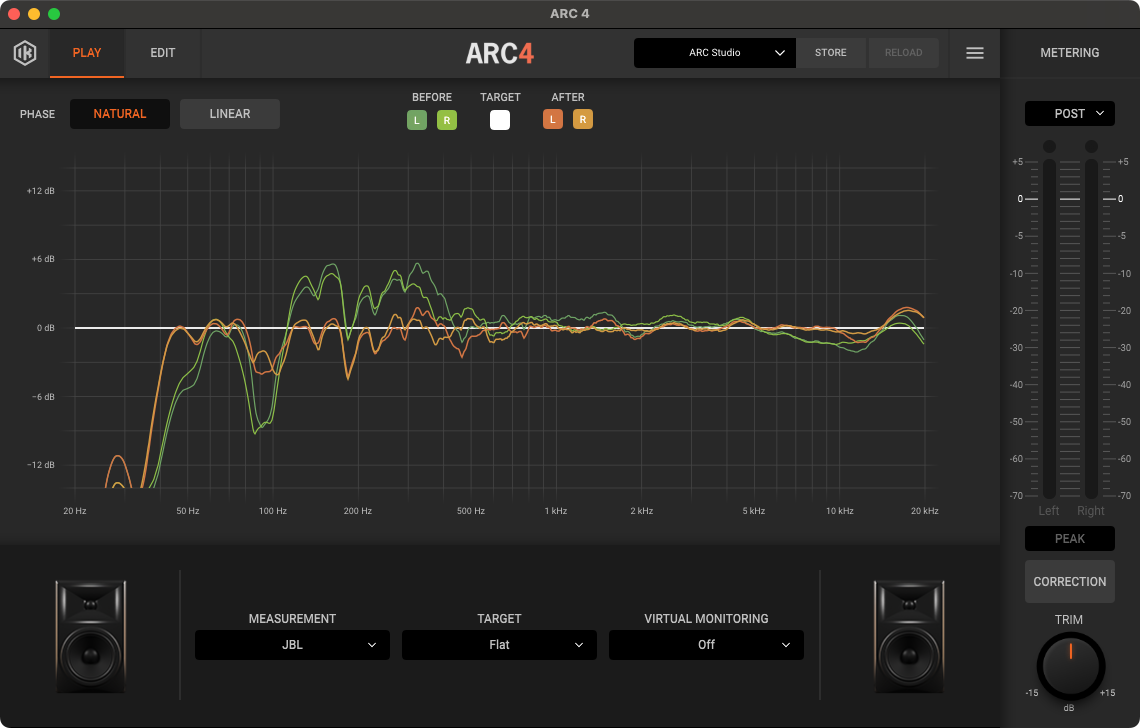Viewport: 1140px width, 728px height.
Task: Open the hamburger menu
Action: [975, 53]
